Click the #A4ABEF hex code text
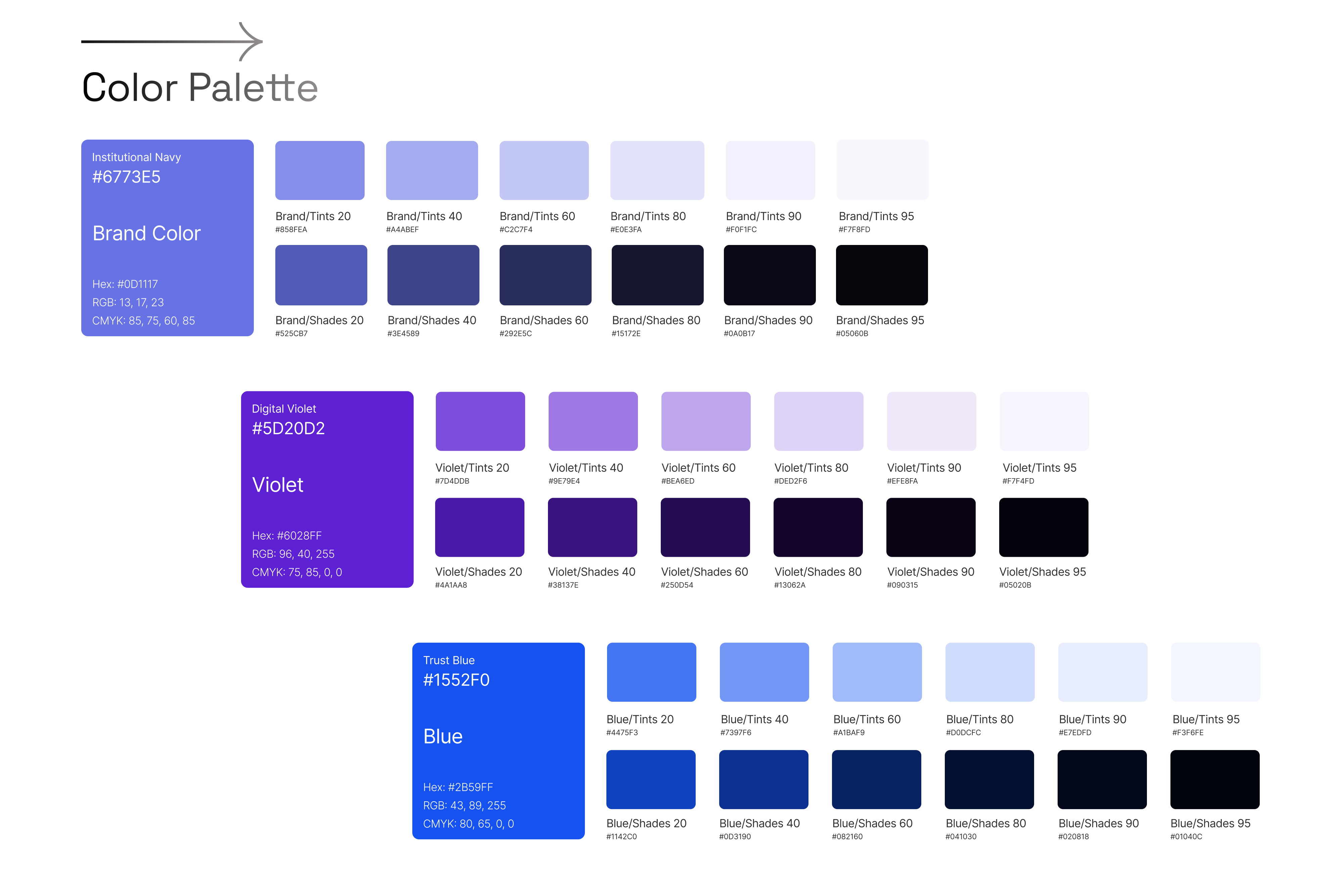The height and width of the screenshot is (896, 1343). coord(402,230)
